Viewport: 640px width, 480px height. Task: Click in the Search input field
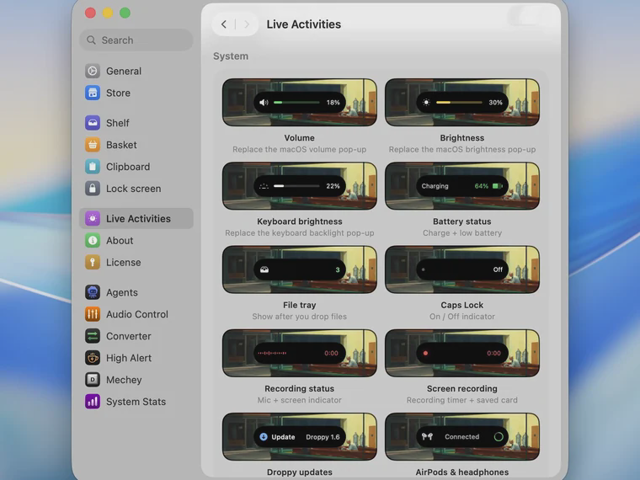[136, 40]
